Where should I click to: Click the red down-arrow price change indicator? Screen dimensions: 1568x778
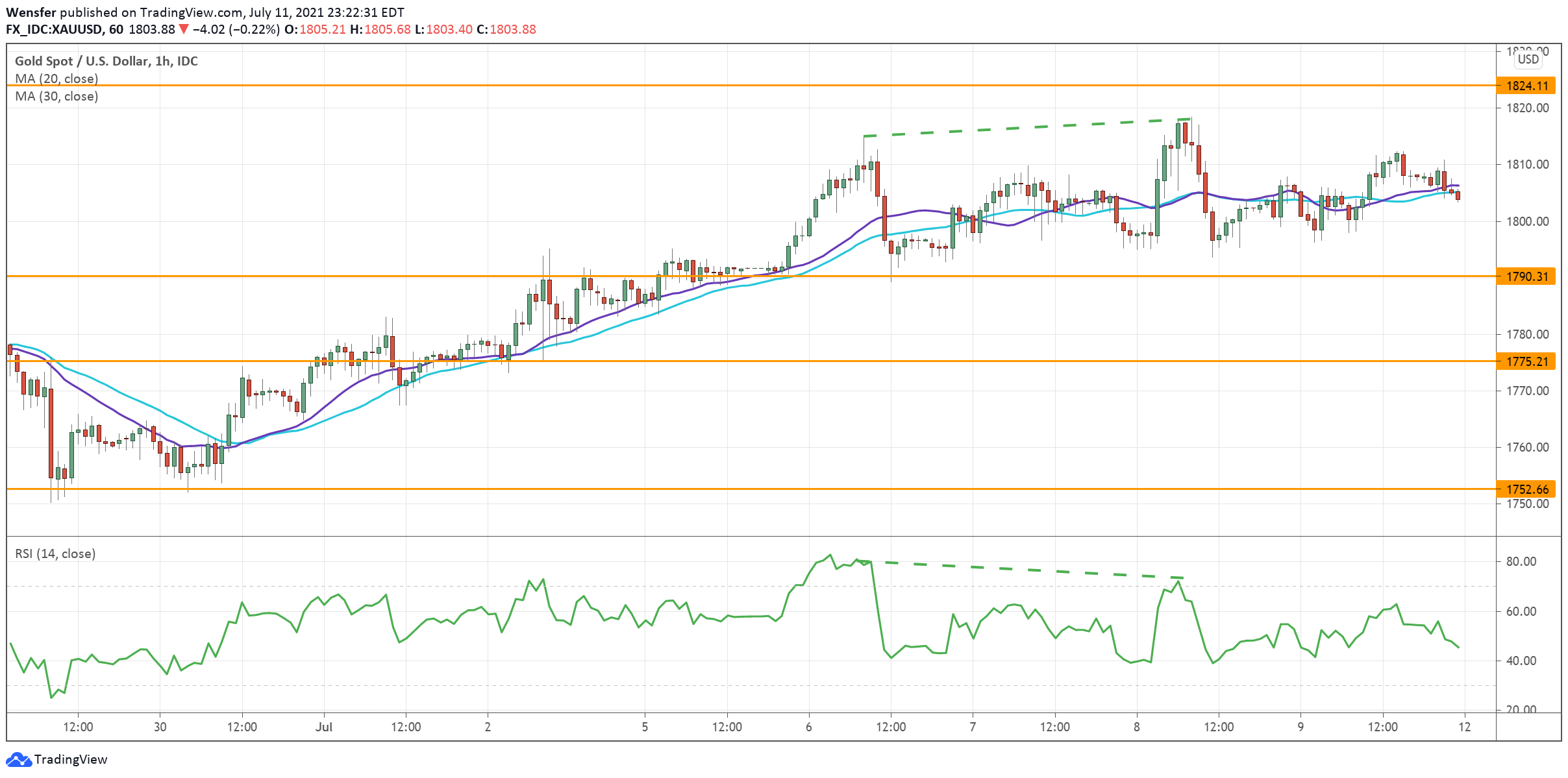coord(184,29)
